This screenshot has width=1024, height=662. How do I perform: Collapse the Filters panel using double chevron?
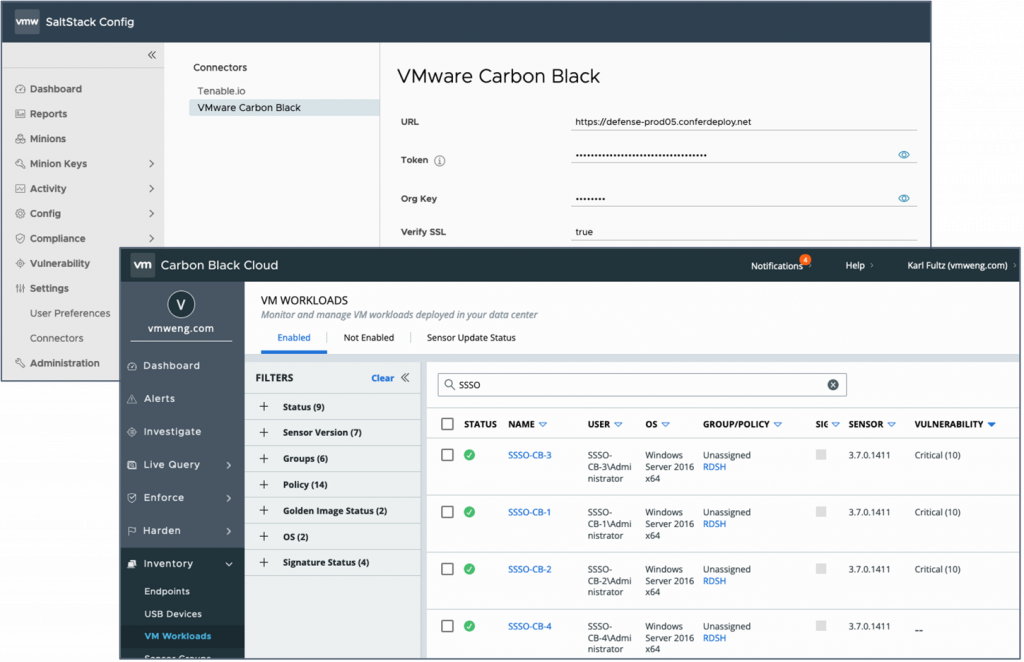[405, 378]
